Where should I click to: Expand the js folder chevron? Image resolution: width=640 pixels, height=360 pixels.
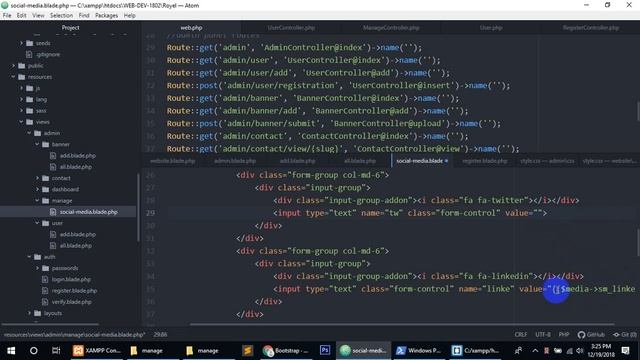click(21, 88)
